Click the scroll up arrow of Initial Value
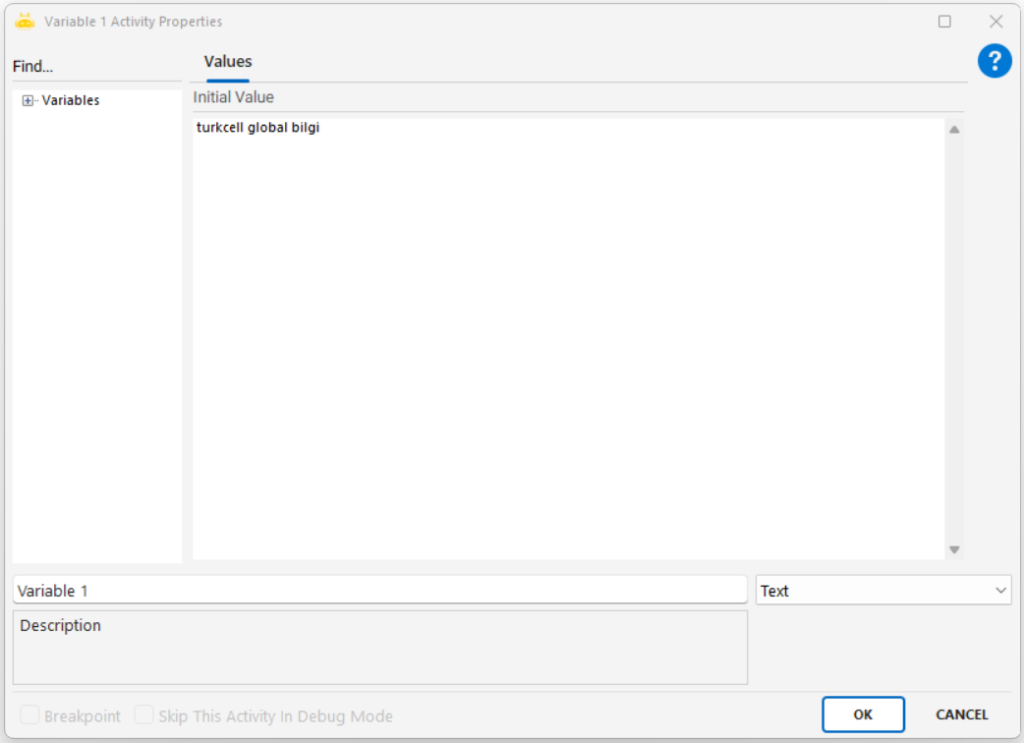Viewport: 1024px width, 743px height. (x=954, y=130)
